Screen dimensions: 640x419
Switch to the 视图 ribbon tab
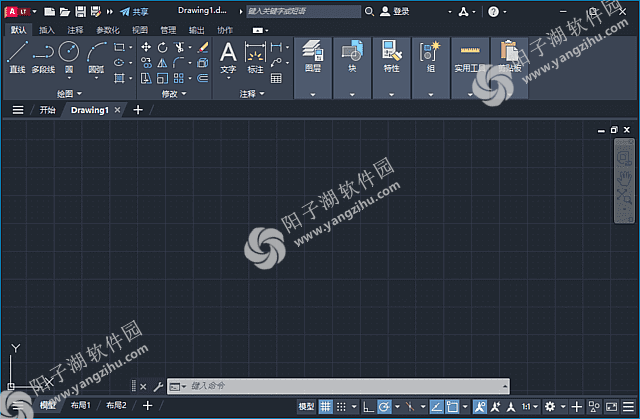(x=140, y=30)
